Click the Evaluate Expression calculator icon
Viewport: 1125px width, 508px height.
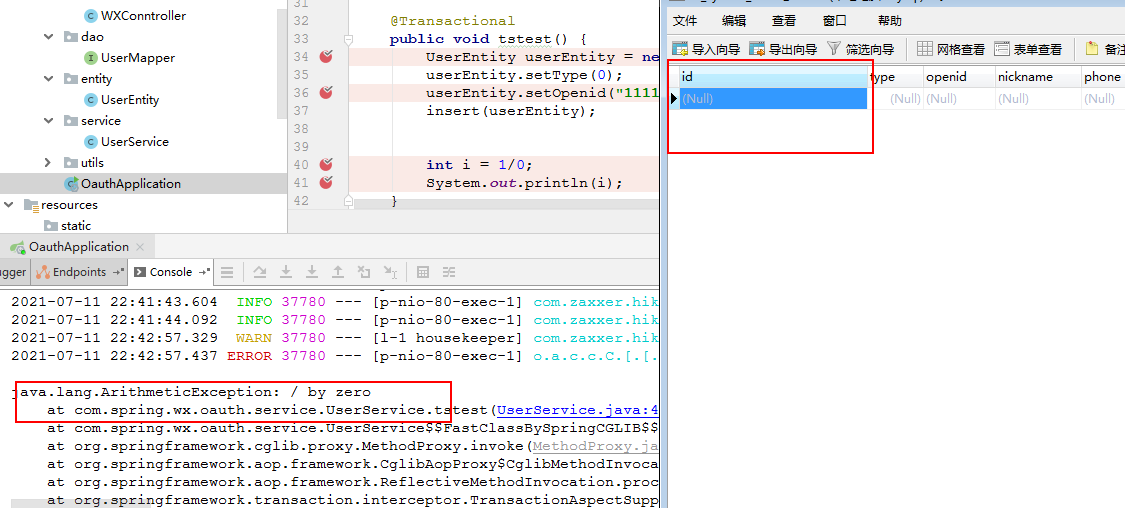click(x=423, y=272)
